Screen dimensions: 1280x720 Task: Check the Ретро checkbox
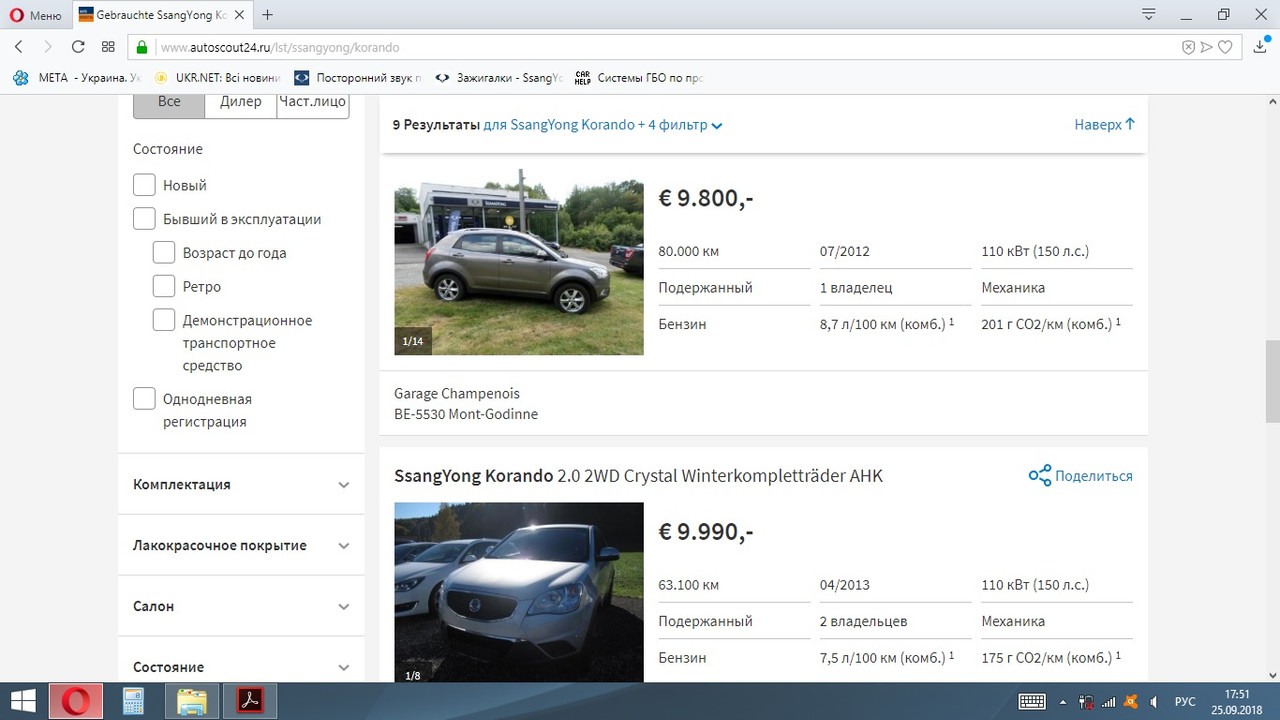pyautogui.click(x=164, y=287)
